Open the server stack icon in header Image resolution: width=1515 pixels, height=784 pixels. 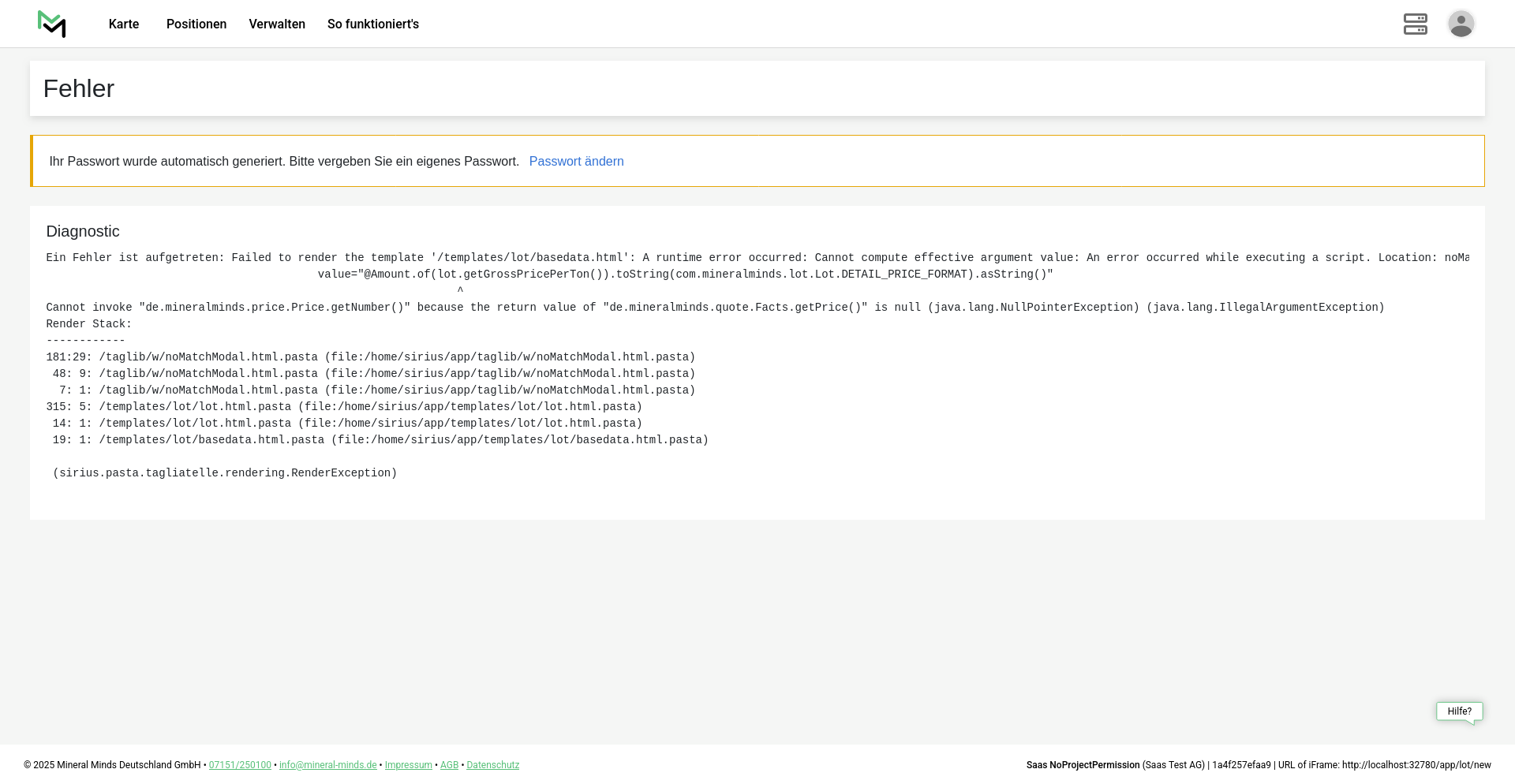click(1415, 24)
